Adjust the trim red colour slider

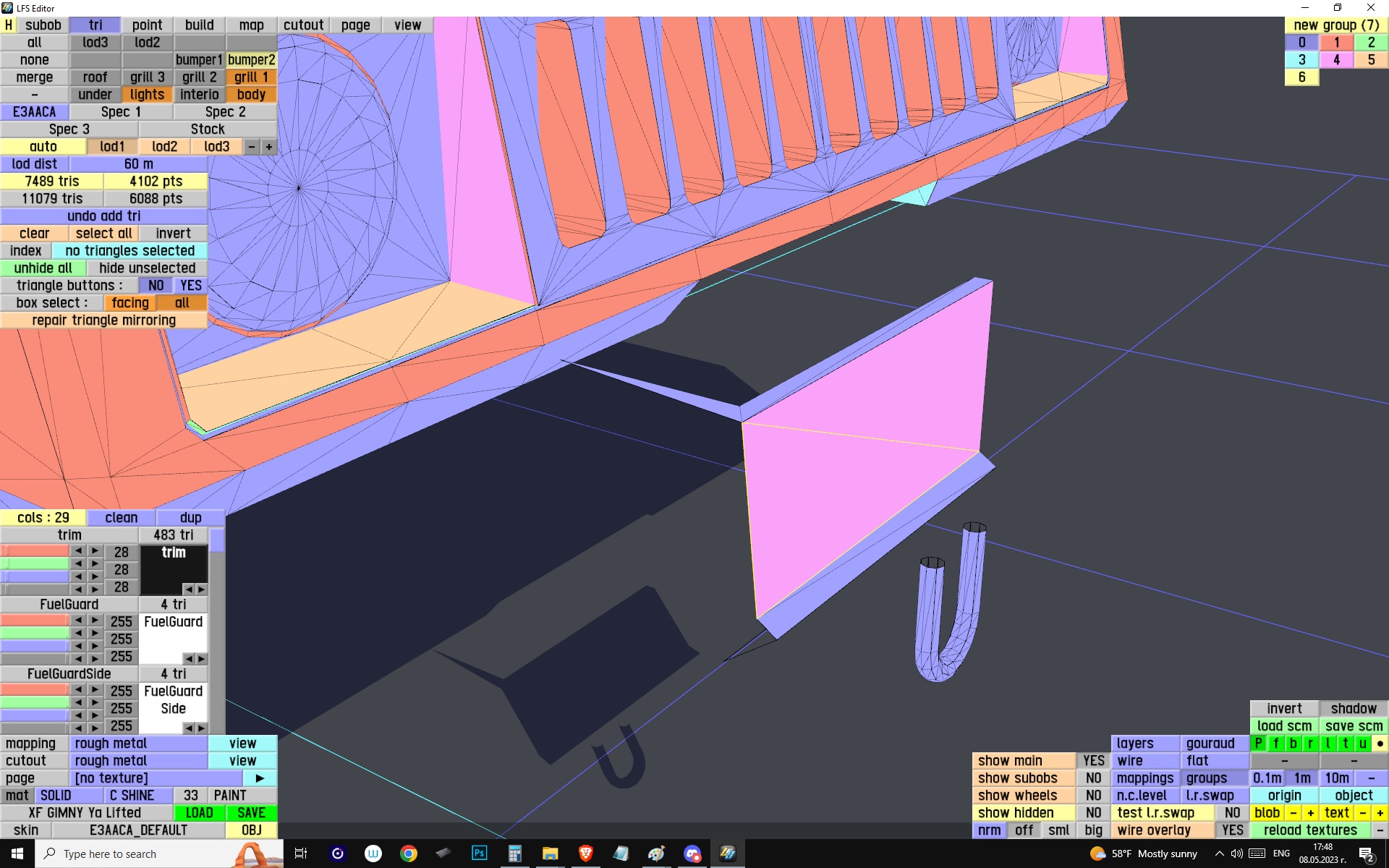[35, 551]
